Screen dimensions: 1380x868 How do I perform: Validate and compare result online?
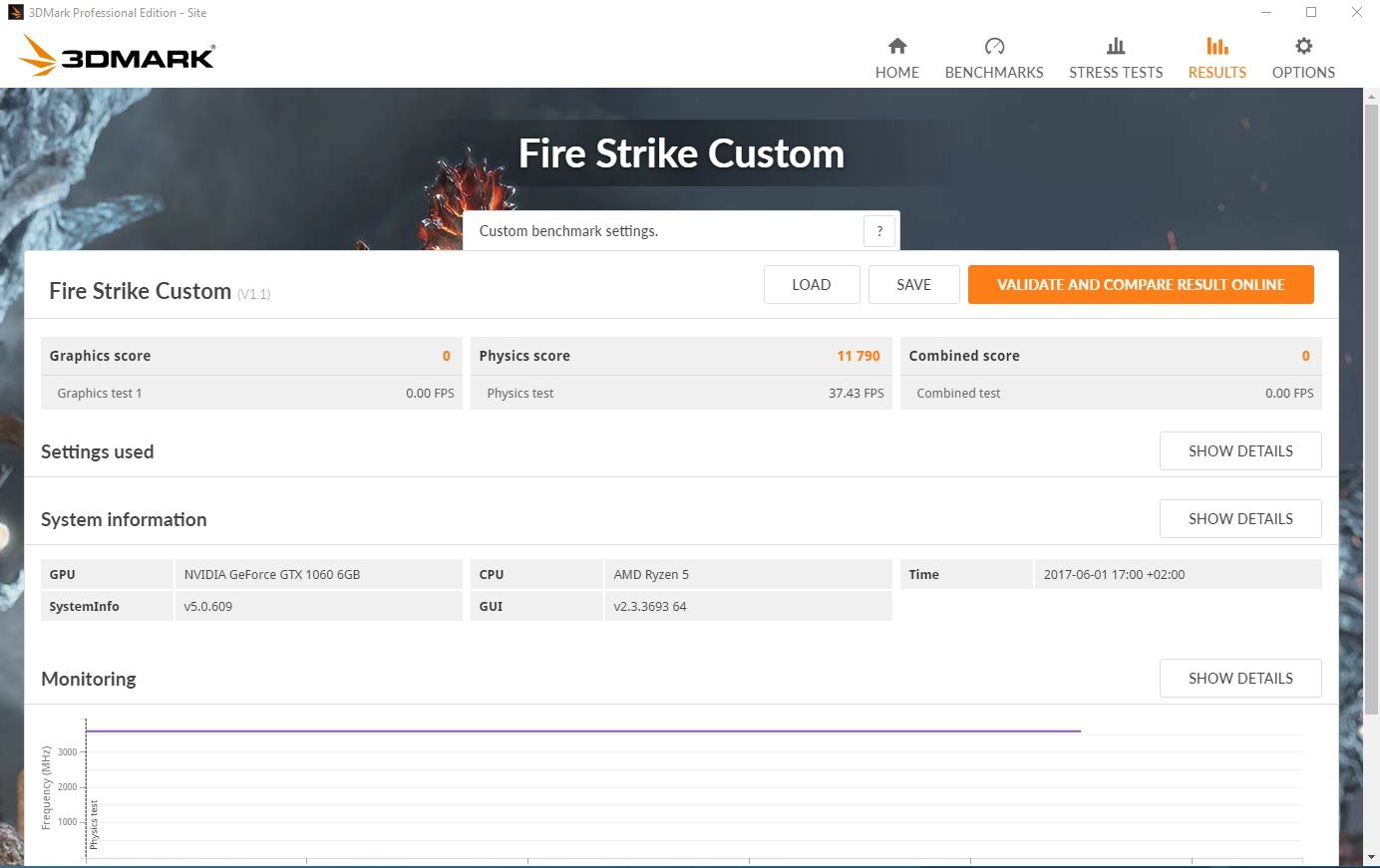1141,285
